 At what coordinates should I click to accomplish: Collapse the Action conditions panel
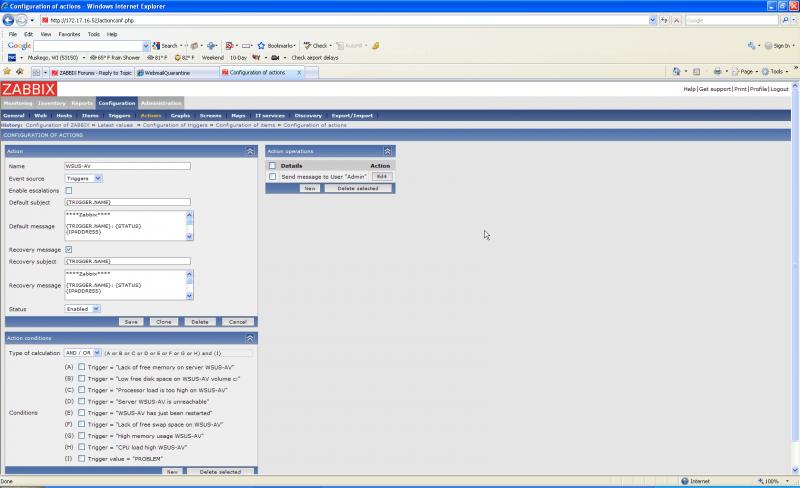pyautogui.click(x=250, y=338)
